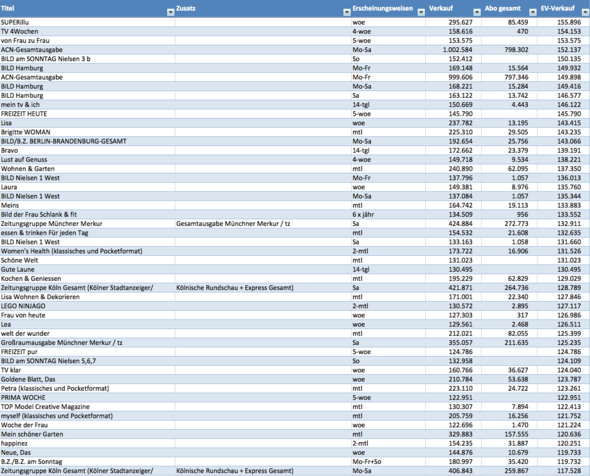
Task: Select the Titel header cell
Action: coord(87,9)
